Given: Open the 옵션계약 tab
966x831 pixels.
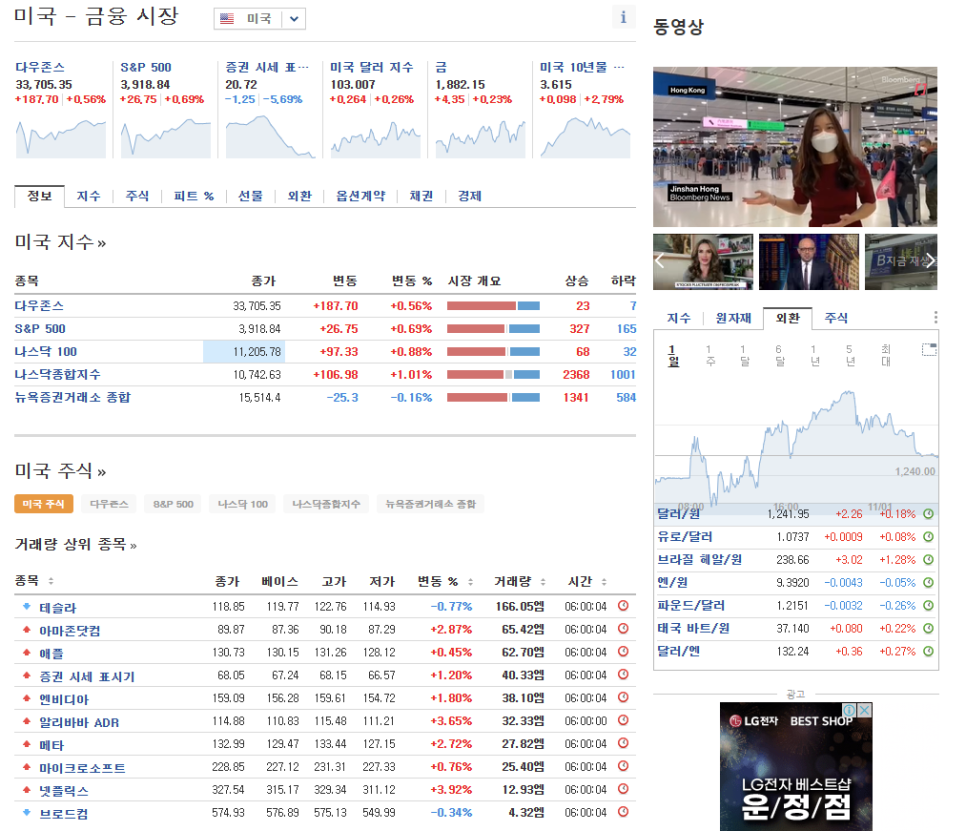Looking at the screenshot, I should 360,196.
